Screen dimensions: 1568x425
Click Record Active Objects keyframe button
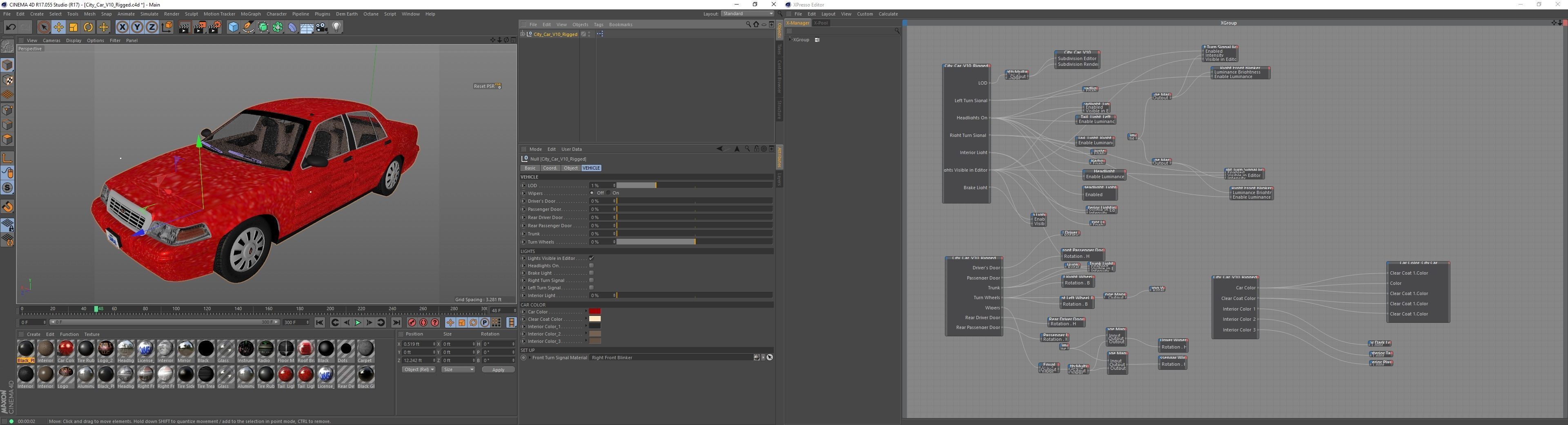412,323
